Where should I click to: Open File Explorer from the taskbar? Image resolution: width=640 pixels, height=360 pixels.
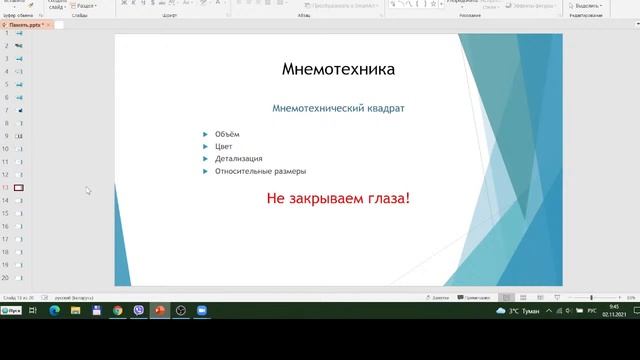76,311
